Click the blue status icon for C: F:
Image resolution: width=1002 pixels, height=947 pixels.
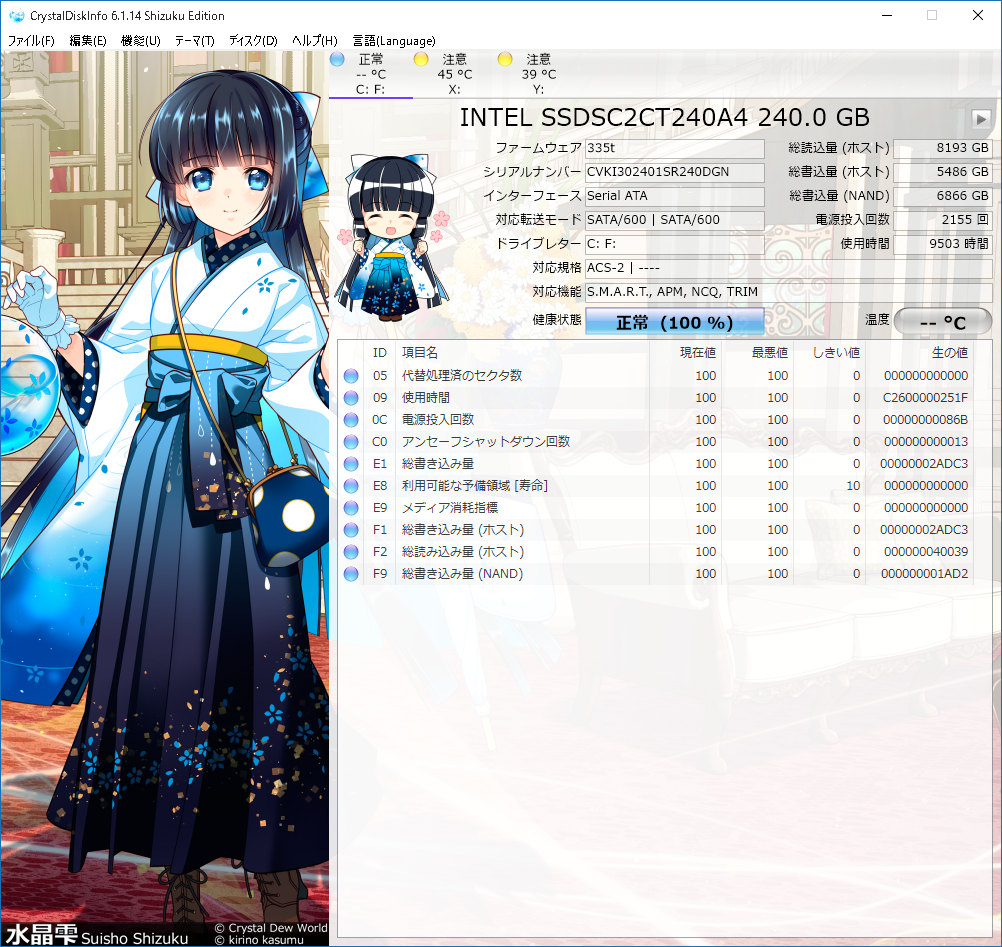coord(337,59)
